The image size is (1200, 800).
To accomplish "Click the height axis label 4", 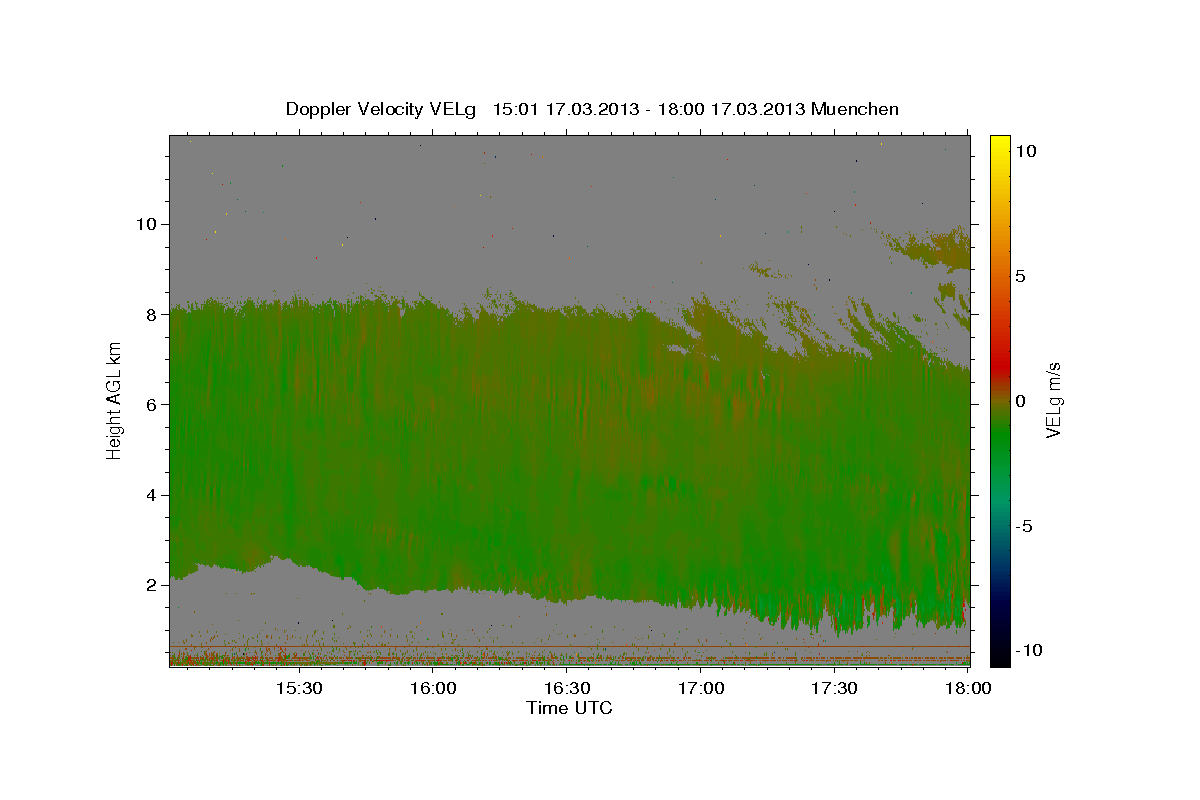I will 151,495.
